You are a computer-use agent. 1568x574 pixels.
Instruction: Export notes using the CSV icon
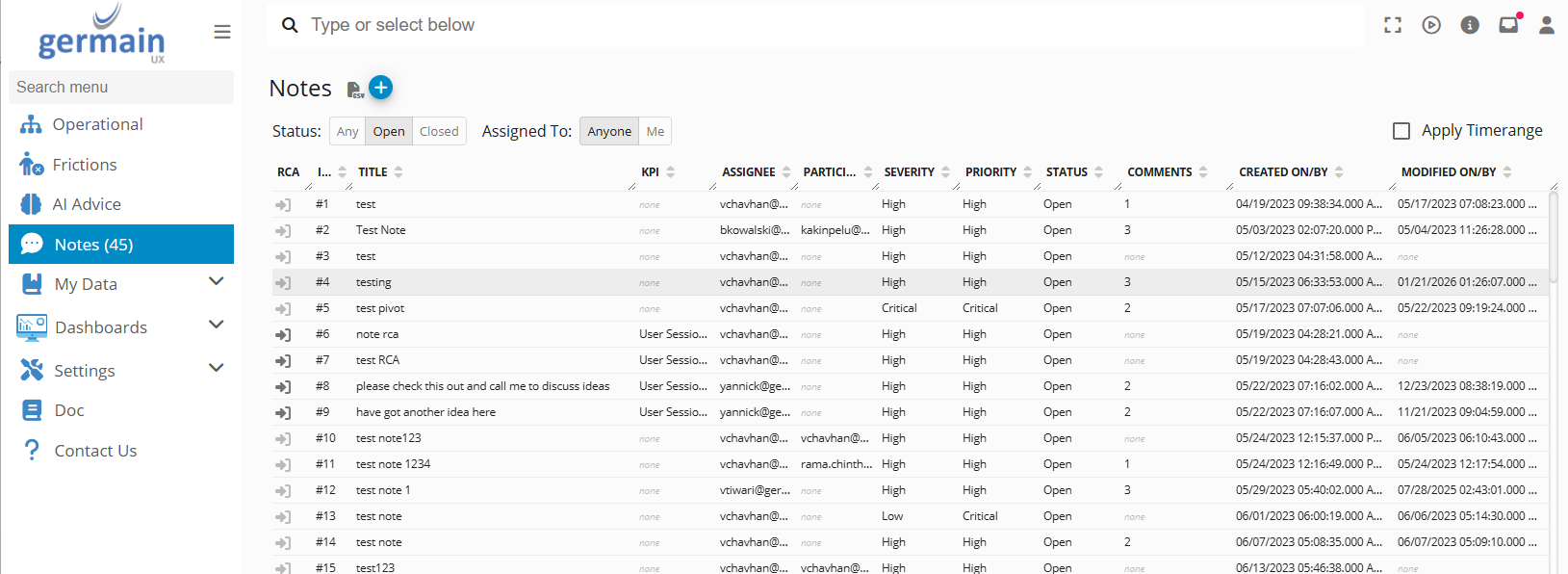pos(355,90)
